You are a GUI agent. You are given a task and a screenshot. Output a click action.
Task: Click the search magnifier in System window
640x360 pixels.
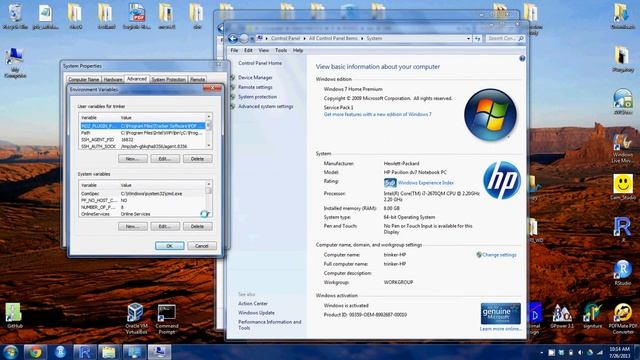521,38
